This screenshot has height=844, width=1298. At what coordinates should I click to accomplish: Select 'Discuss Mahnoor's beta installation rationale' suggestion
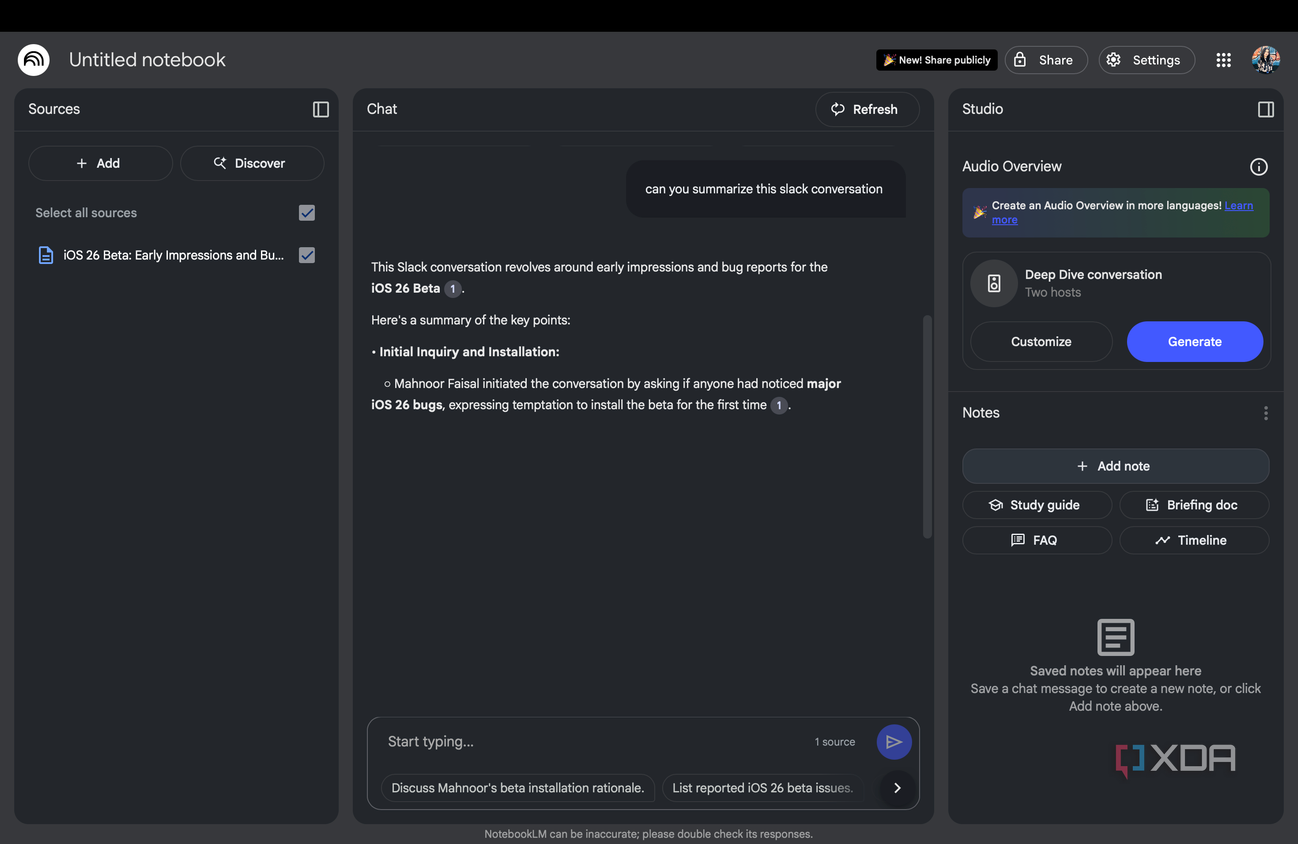(518, 788)
